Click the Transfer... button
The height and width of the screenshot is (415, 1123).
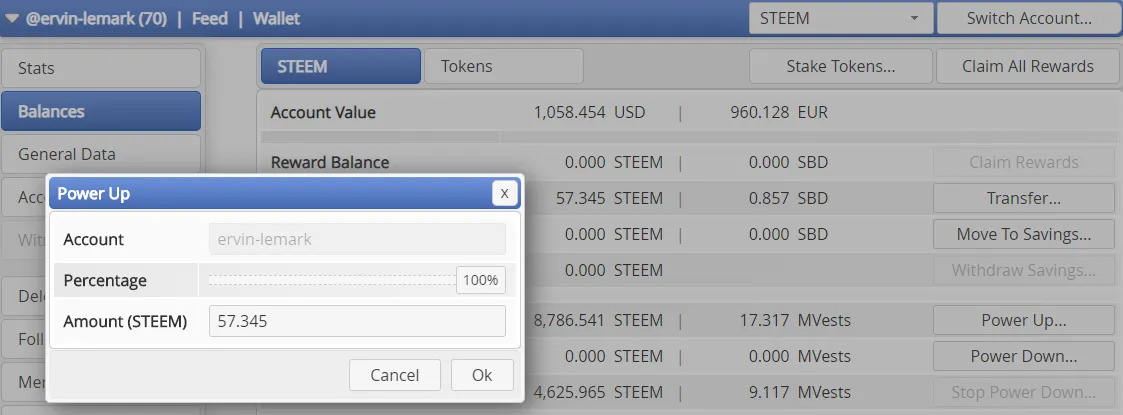1023,198
